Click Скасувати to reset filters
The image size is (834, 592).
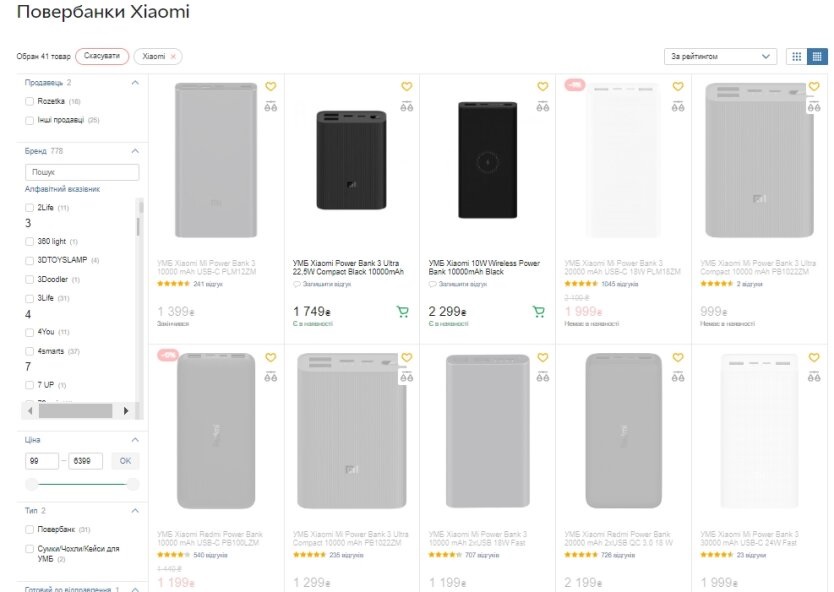point(102,56)
